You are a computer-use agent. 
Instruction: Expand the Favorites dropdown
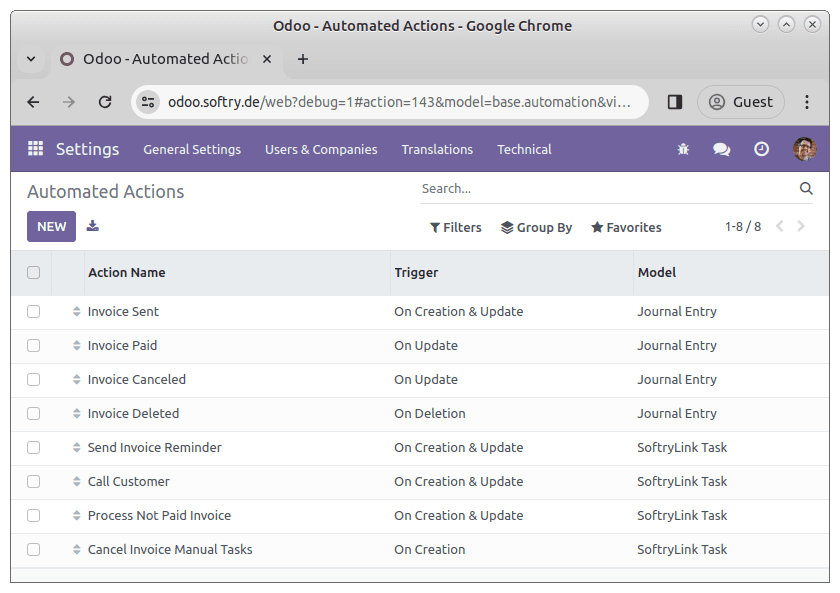pos(626,227)
